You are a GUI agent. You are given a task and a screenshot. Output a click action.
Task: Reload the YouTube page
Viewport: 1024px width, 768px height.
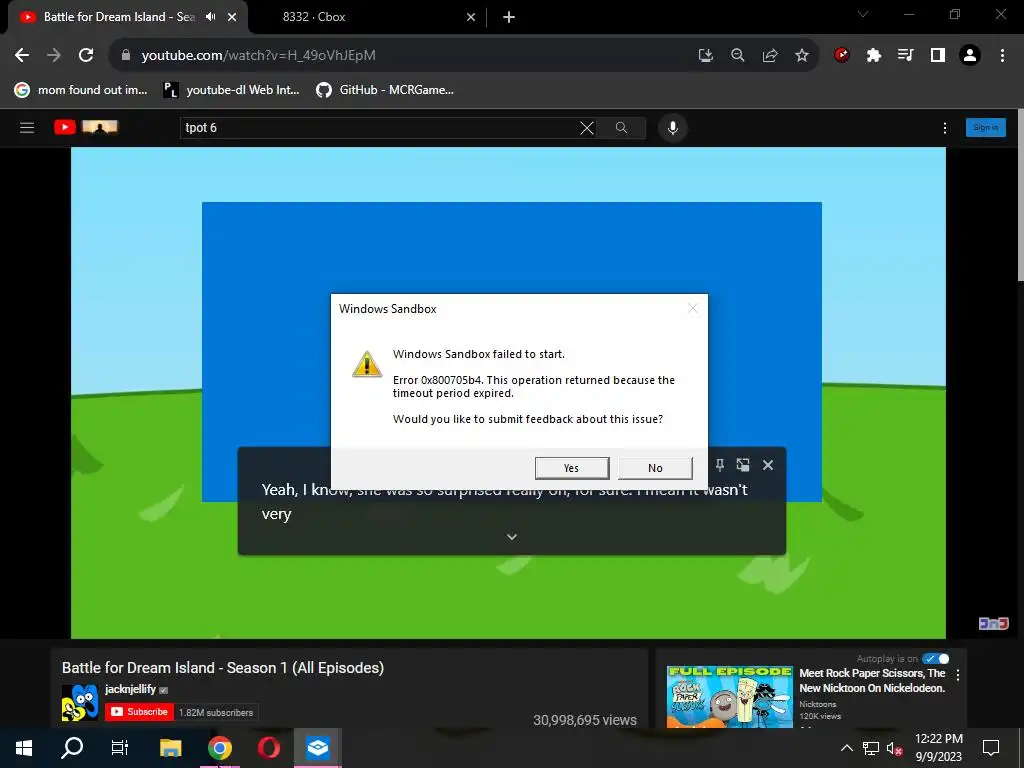click(86, 56)
